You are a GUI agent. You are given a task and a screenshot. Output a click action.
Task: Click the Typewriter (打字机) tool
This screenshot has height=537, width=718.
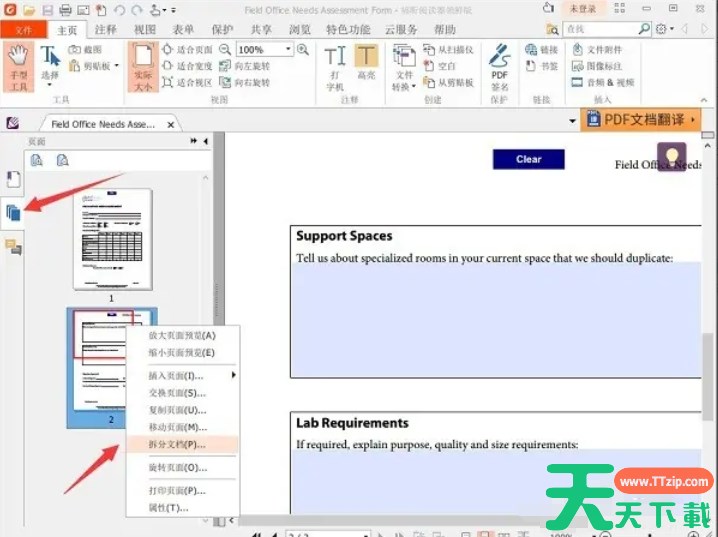point(335,65)
